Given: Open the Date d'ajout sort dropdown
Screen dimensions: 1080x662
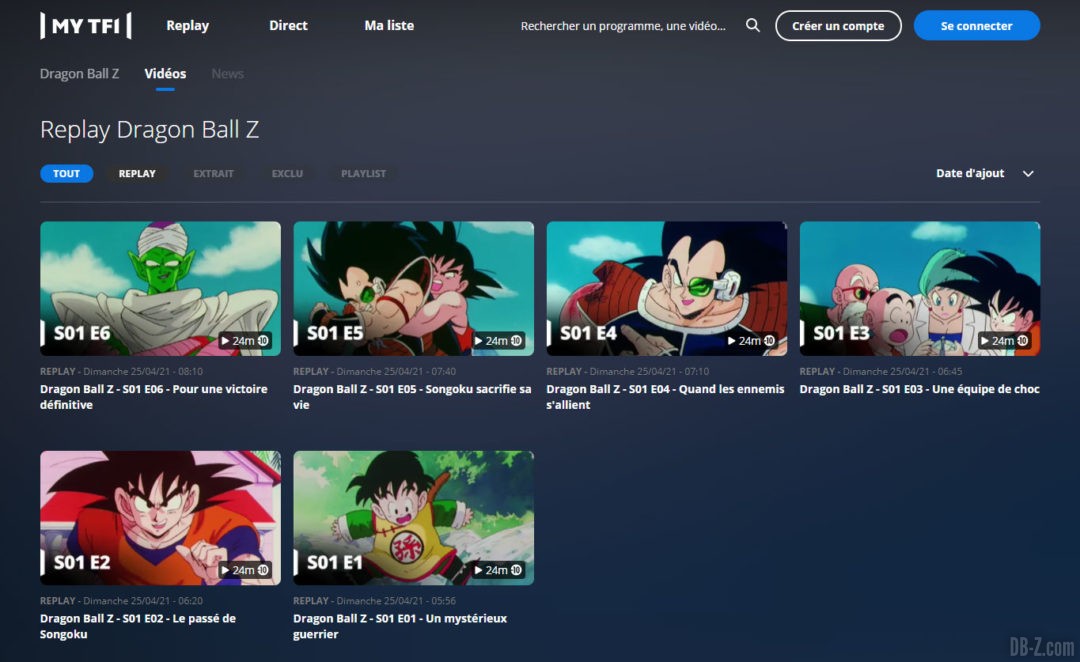Looking at the screenshot, I should pos(970,173).
